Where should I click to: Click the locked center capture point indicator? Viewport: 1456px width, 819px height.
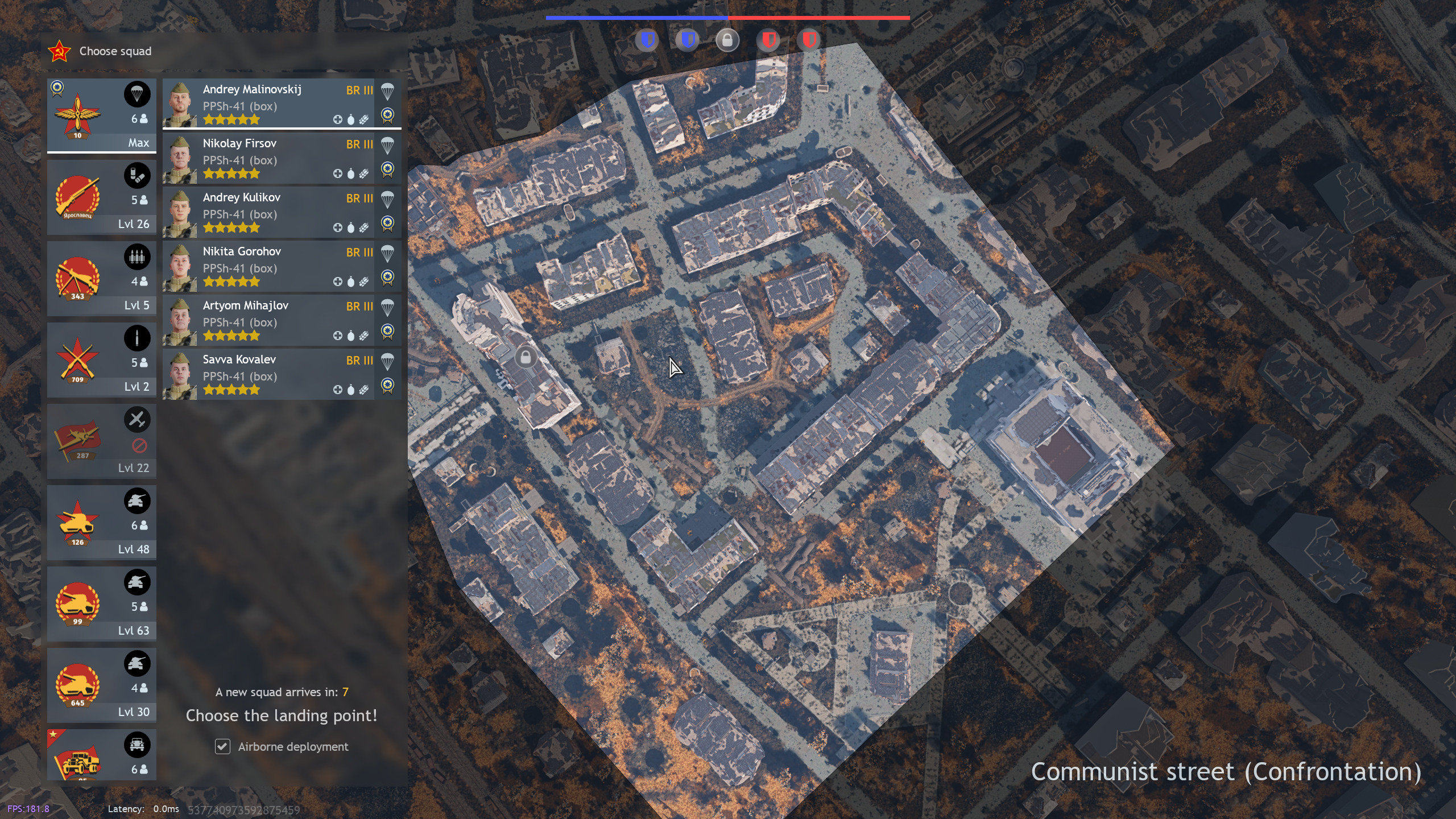pos(727,40)
